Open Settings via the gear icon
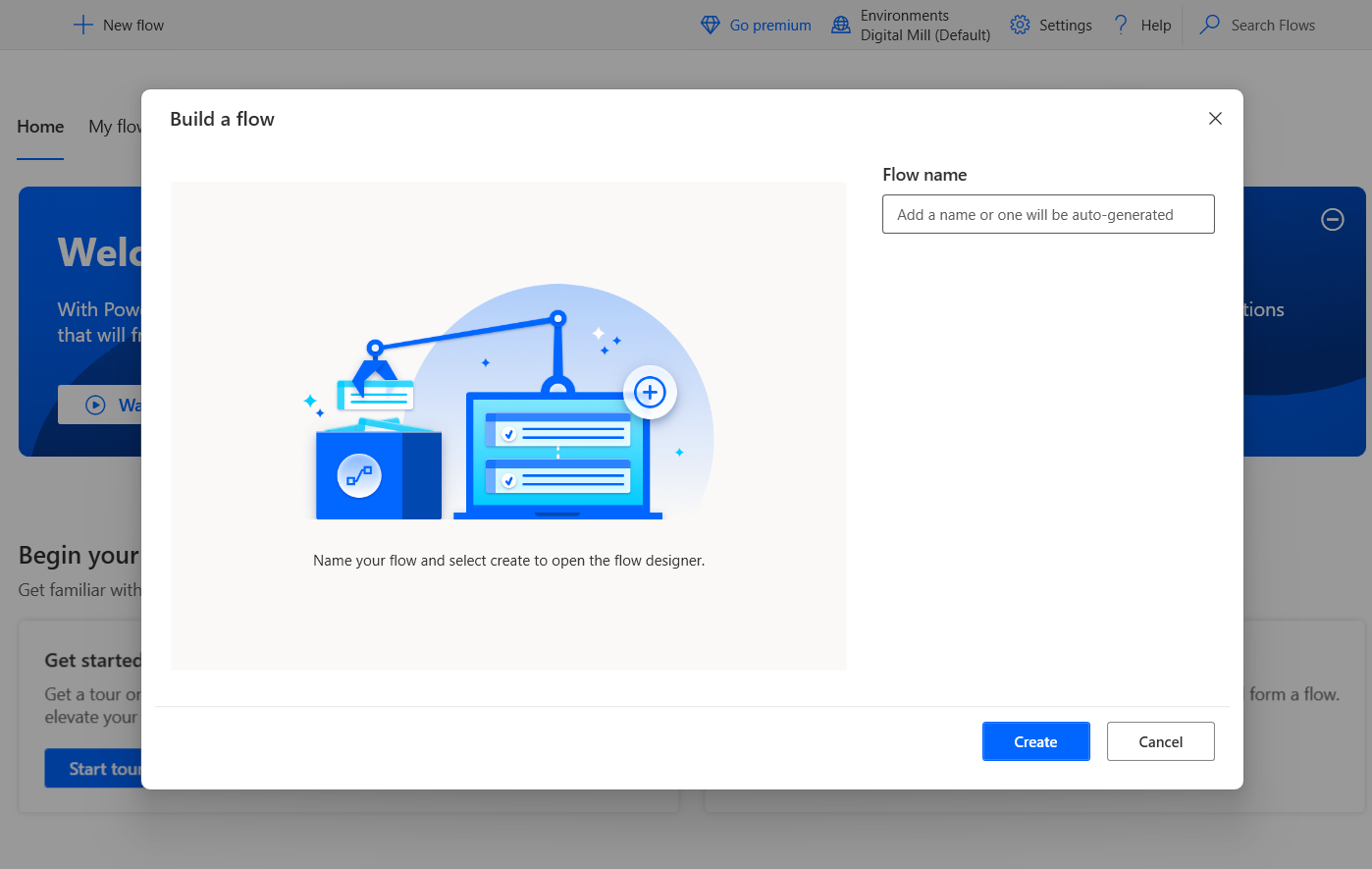The height and width of the screenshot is (869, 1372). pos(1021,25)
